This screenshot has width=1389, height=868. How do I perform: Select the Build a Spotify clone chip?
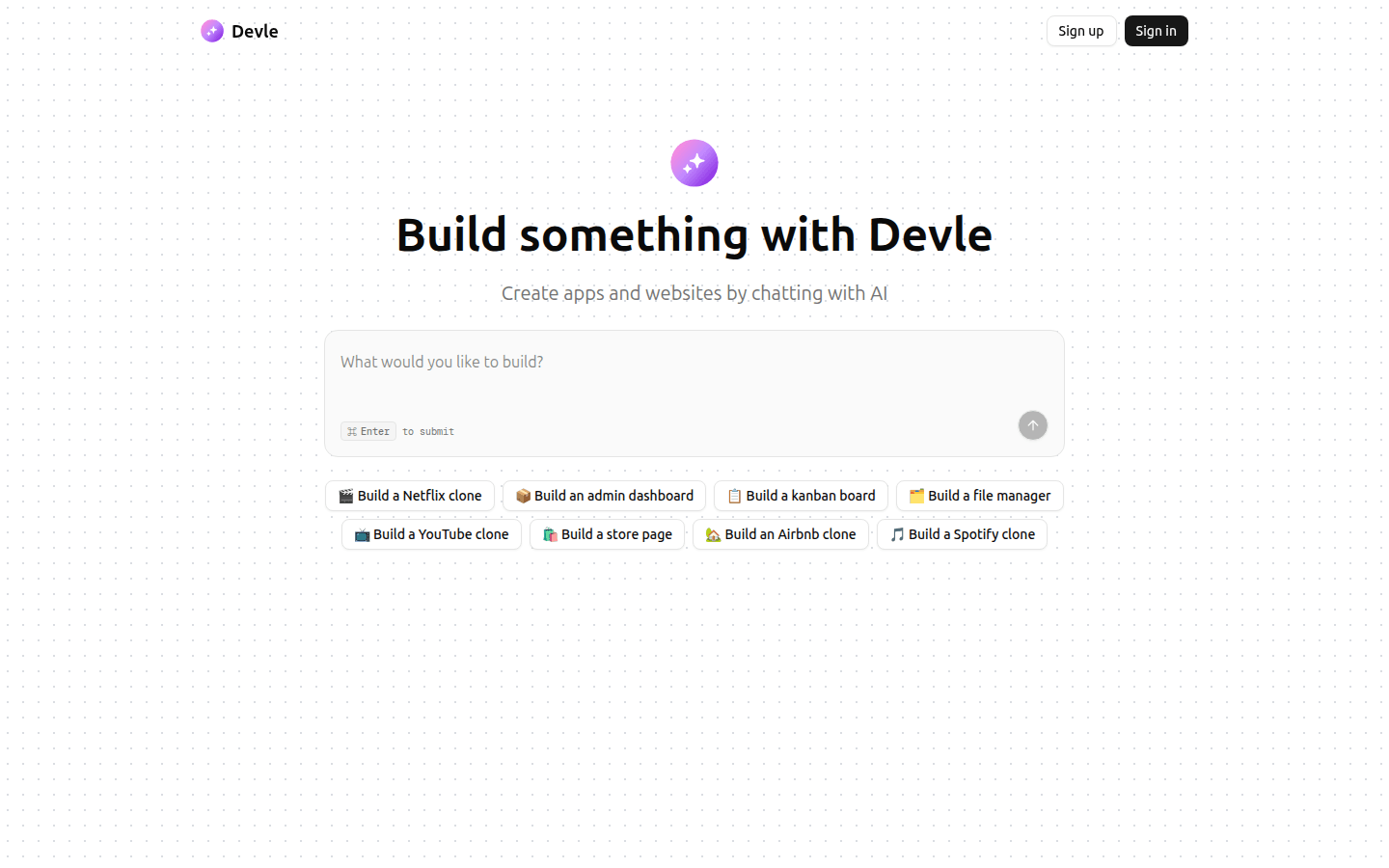tap(962, 534)
